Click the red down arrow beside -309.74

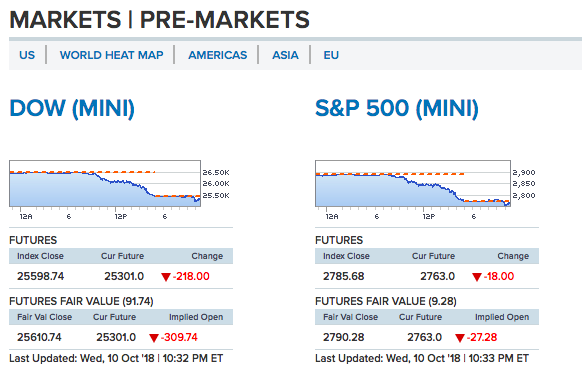(x=154, y=337)
